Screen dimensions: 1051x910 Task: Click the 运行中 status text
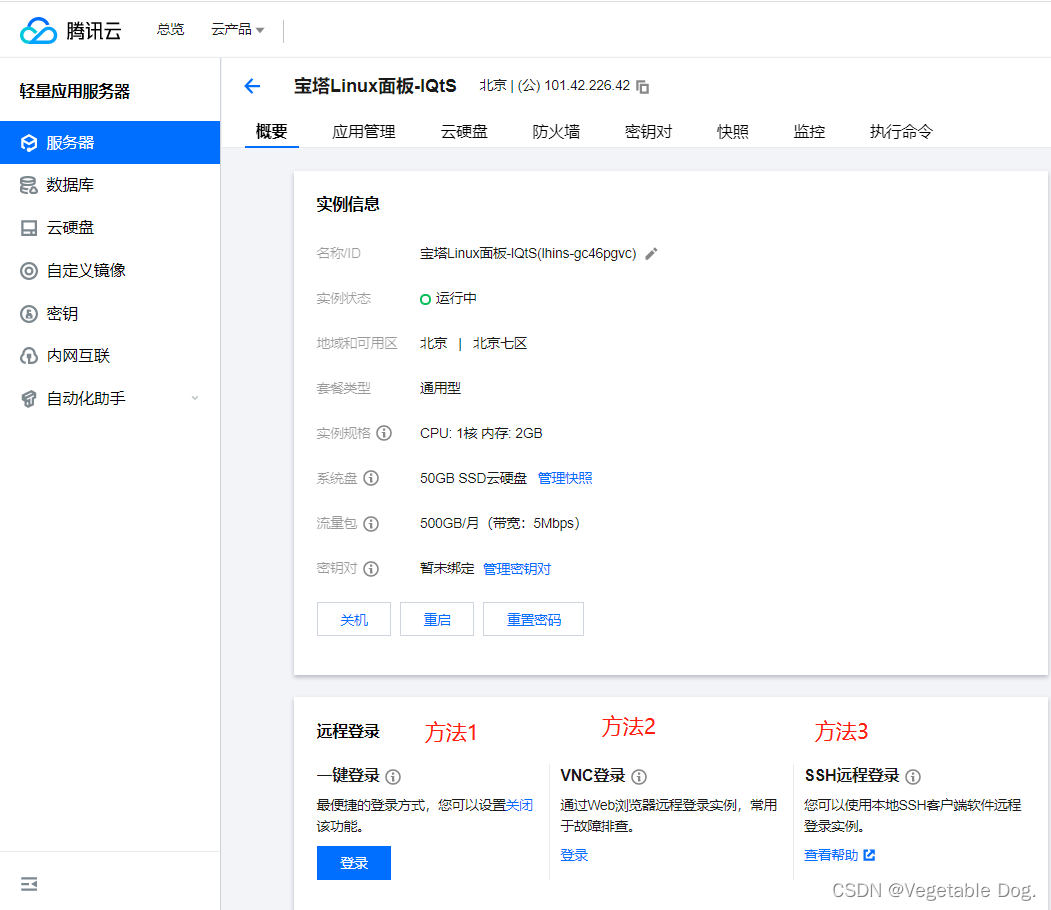pos(456,298)
